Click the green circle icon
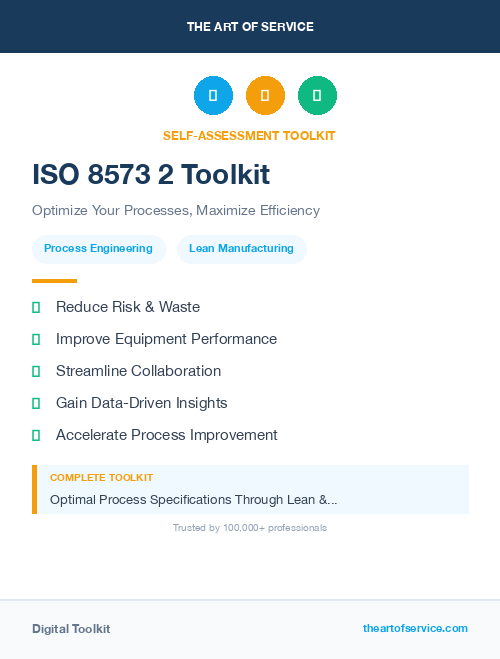 click(317, 95)
